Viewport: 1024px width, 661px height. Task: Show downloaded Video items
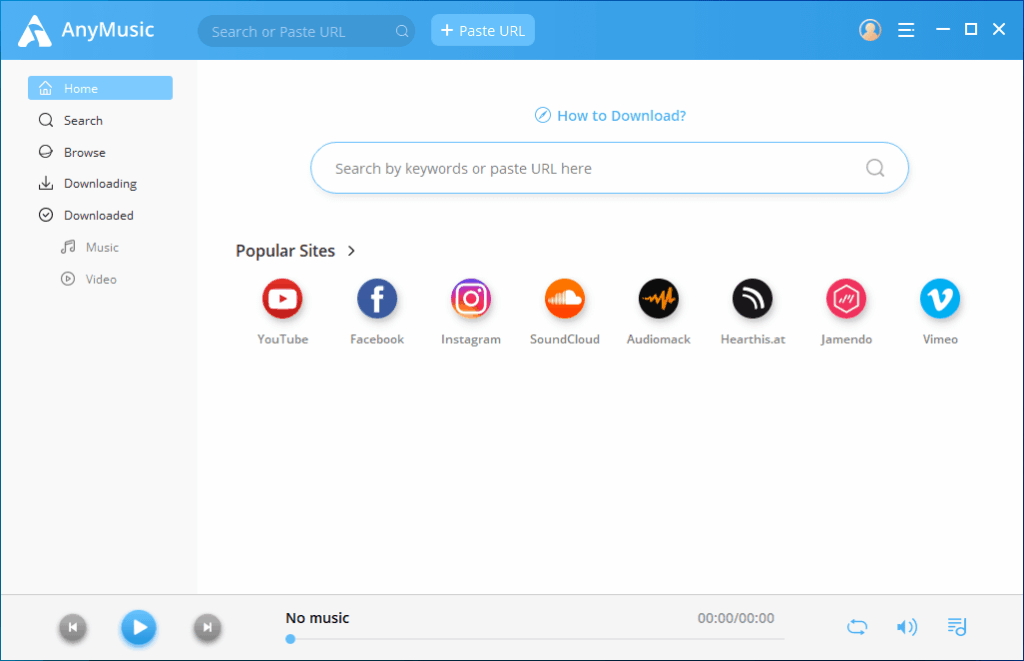[x=100, y=279]
